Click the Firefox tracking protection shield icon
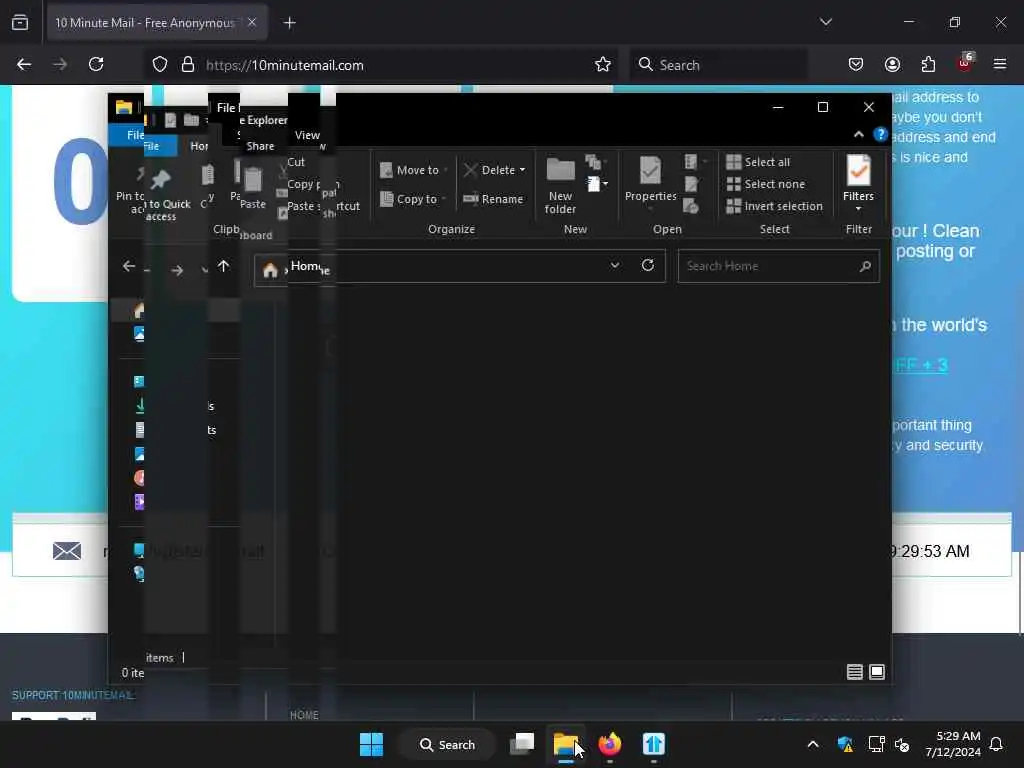Image resolution: width=1024 pixels, height=768 pixels. (160, 65)
